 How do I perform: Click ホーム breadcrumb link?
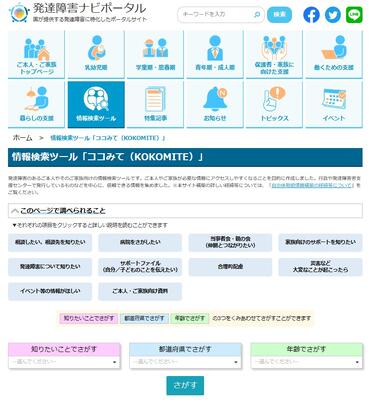pos(22,138)
